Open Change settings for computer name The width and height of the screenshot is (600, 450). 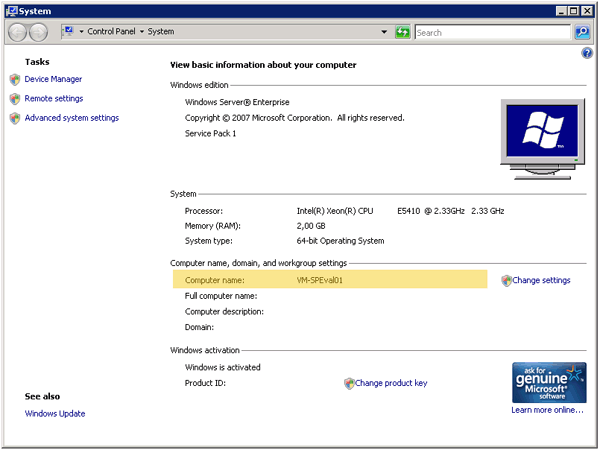coord(541,281)
